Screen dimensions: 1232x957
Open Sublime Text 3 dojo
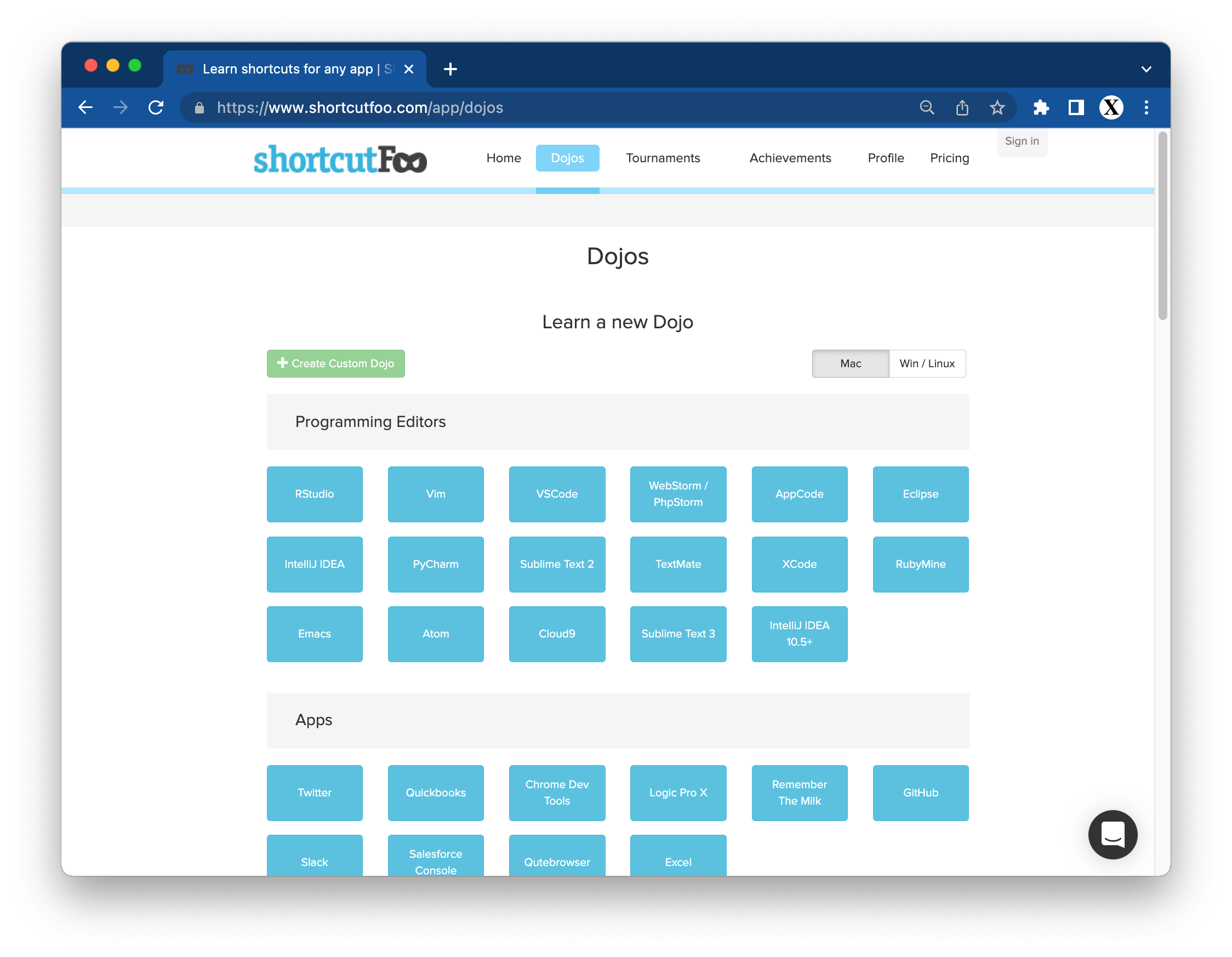coord(678,634)
